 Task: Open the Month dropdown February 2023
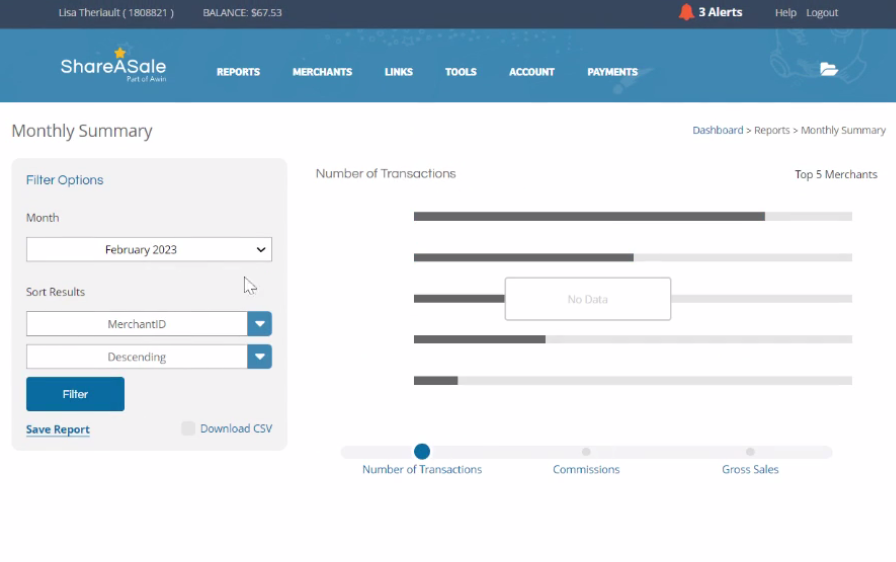pyautogui.click(x=149, y=250)
